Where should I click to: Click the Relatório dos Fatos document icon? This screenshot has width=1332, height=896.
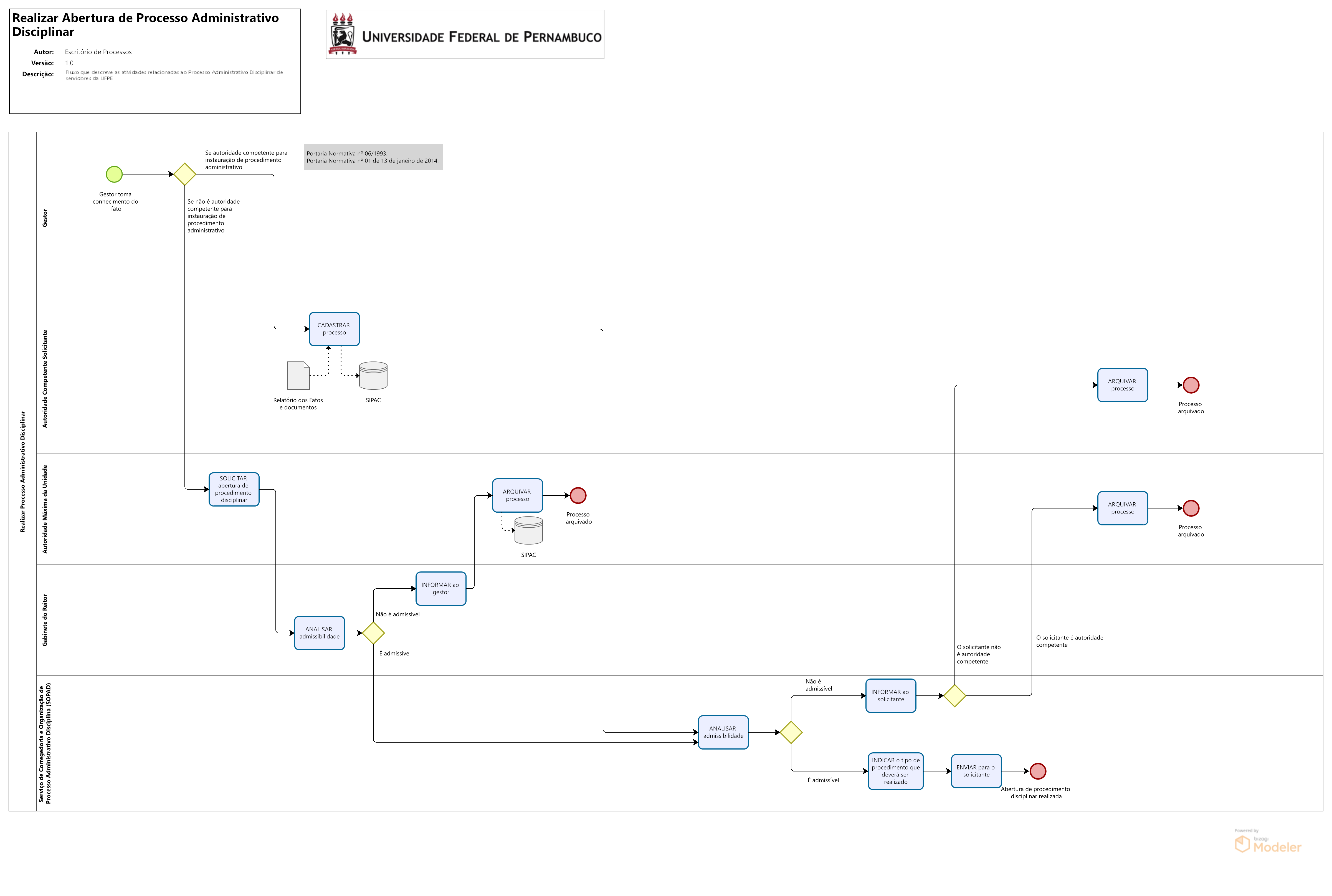pos(298,375)
